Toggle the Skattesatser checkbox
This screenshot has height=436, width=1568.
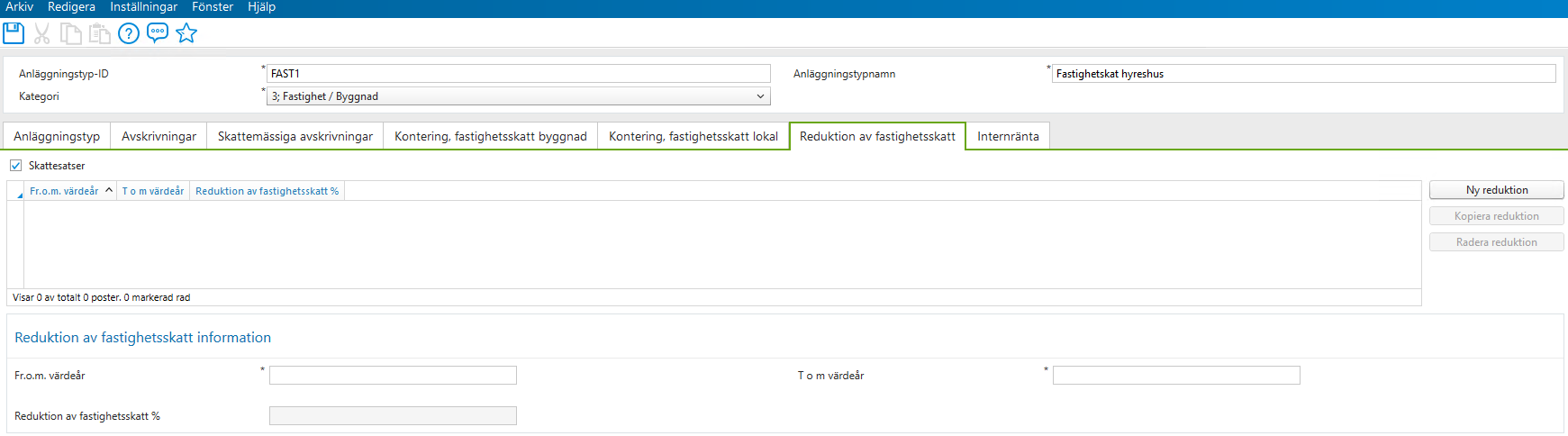[x=15, y=166]
